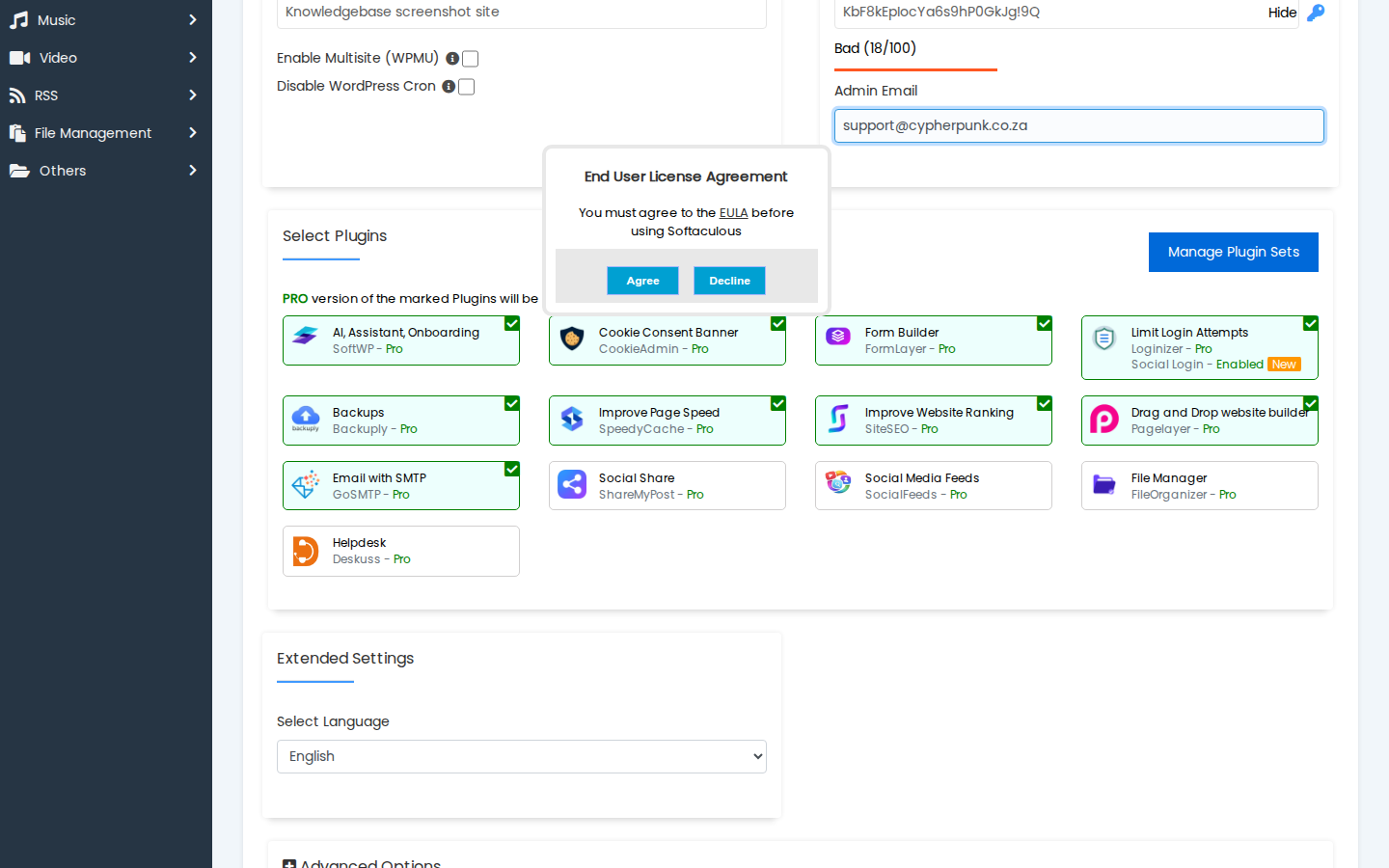Click Hide next to the password
This screenshot has height=868, width=1389.
[x=1282, y=13]
